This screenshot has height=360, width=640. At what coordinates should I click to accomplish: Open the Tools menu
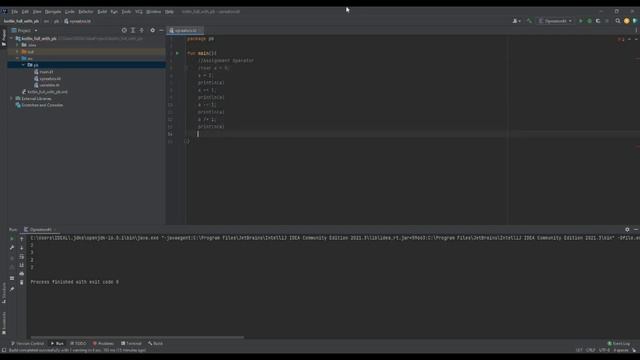click(126, 12)
